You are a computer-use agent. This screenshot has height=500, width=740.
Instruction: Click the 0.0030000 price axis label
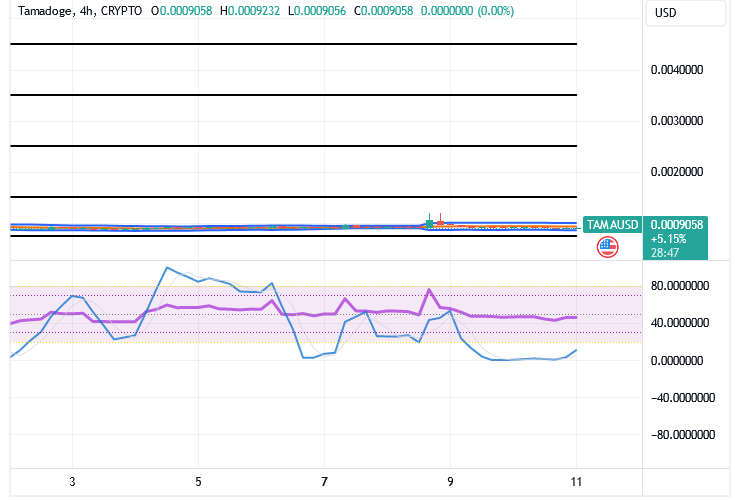coord(677,121)
